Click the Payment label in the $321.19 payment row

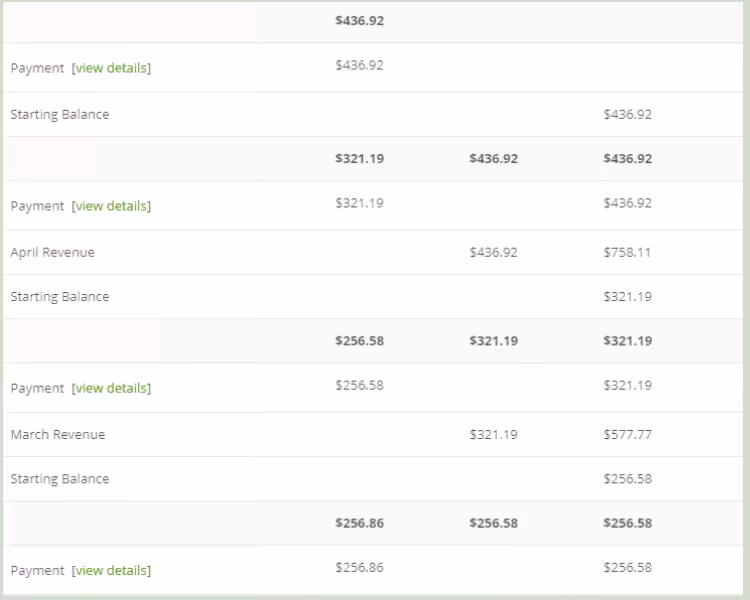click(x=37, y=206)
